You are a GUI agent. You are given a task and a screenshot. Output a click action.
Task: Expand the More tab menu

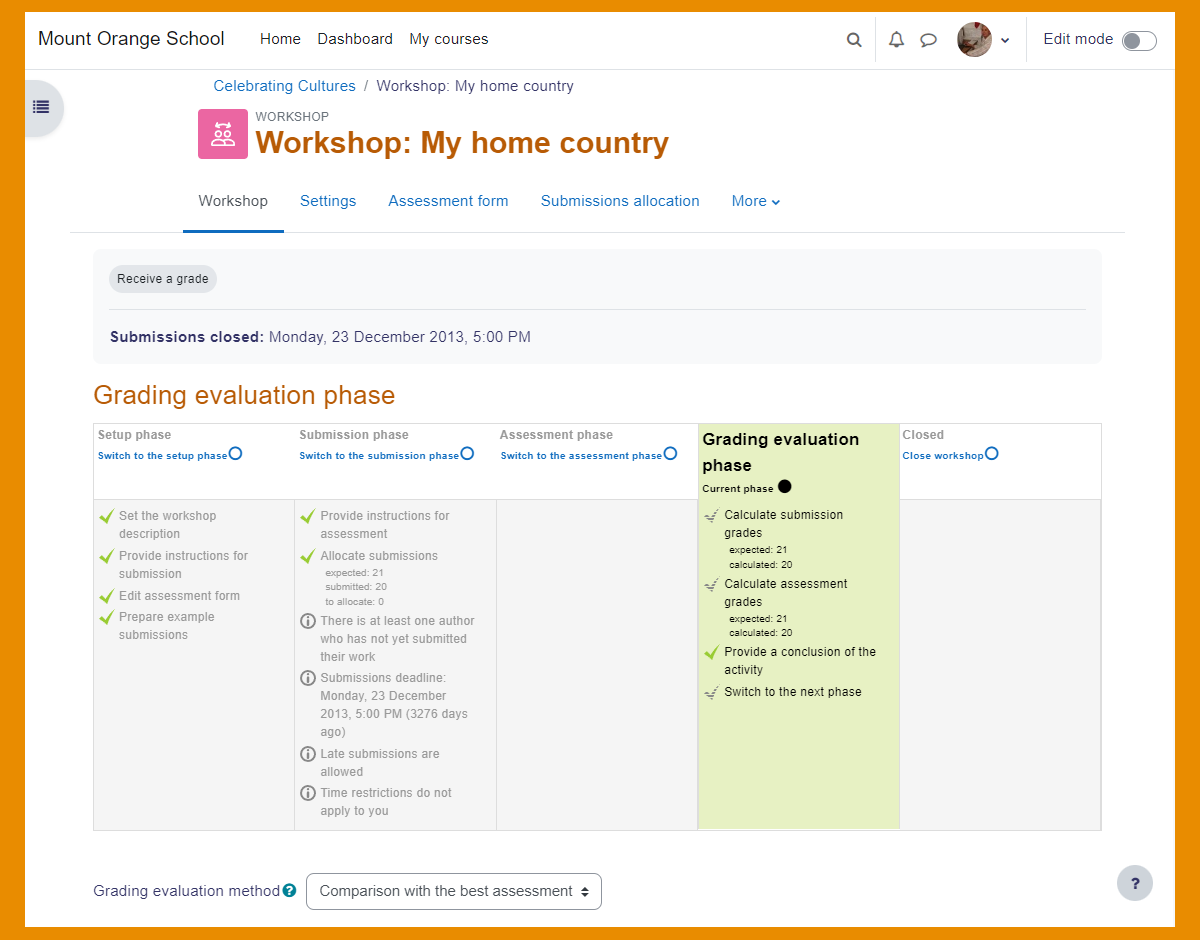(x=756, y=201)
